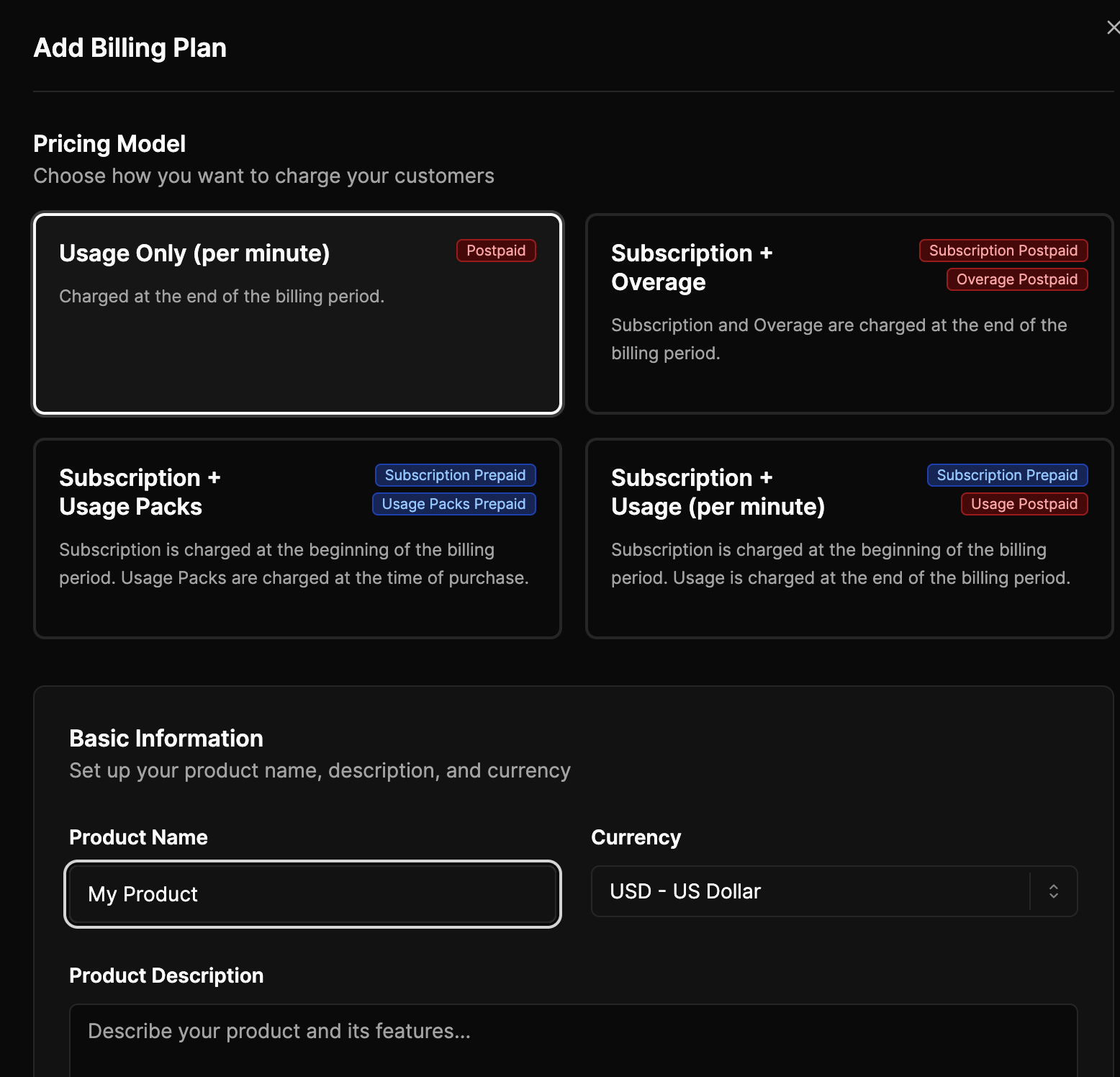The height and width of the screenshot is (1077, 1120).
Task: Pick the Subscription + Usage Packs model
Action: (297, 538)
